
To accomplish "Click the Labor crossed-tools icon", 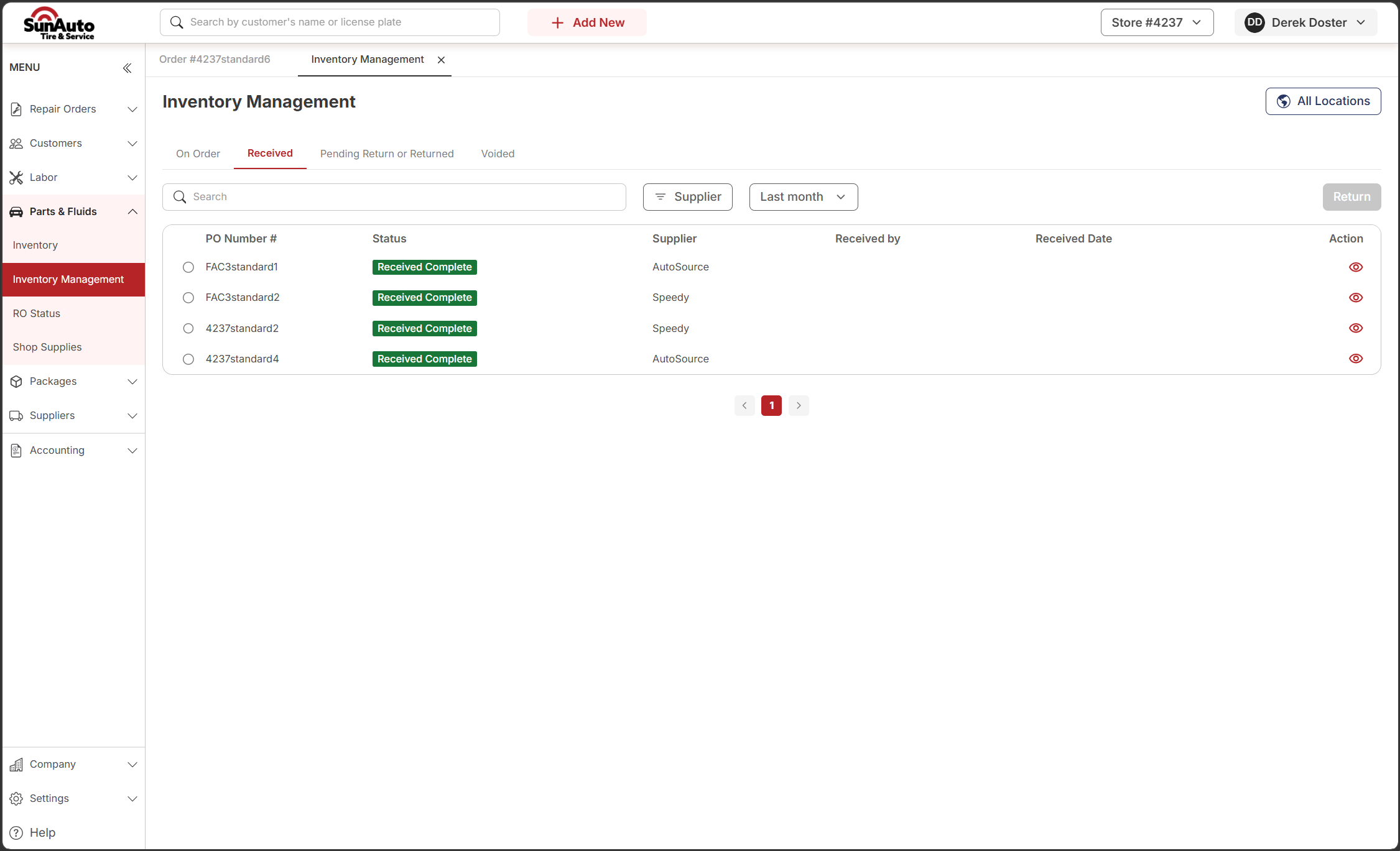I will (16, 178).
